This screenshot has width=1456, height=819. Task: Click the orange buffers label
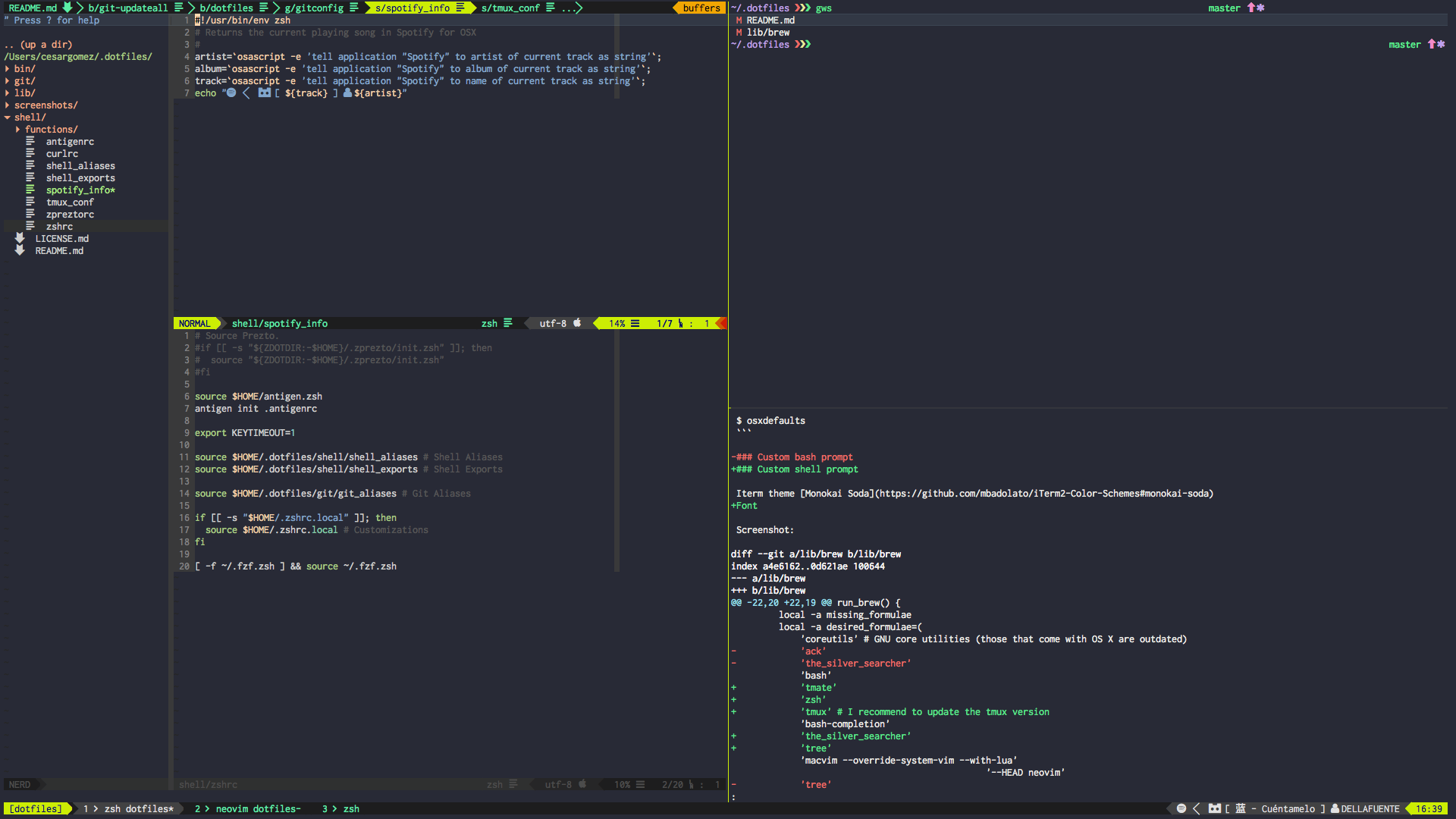701,8
